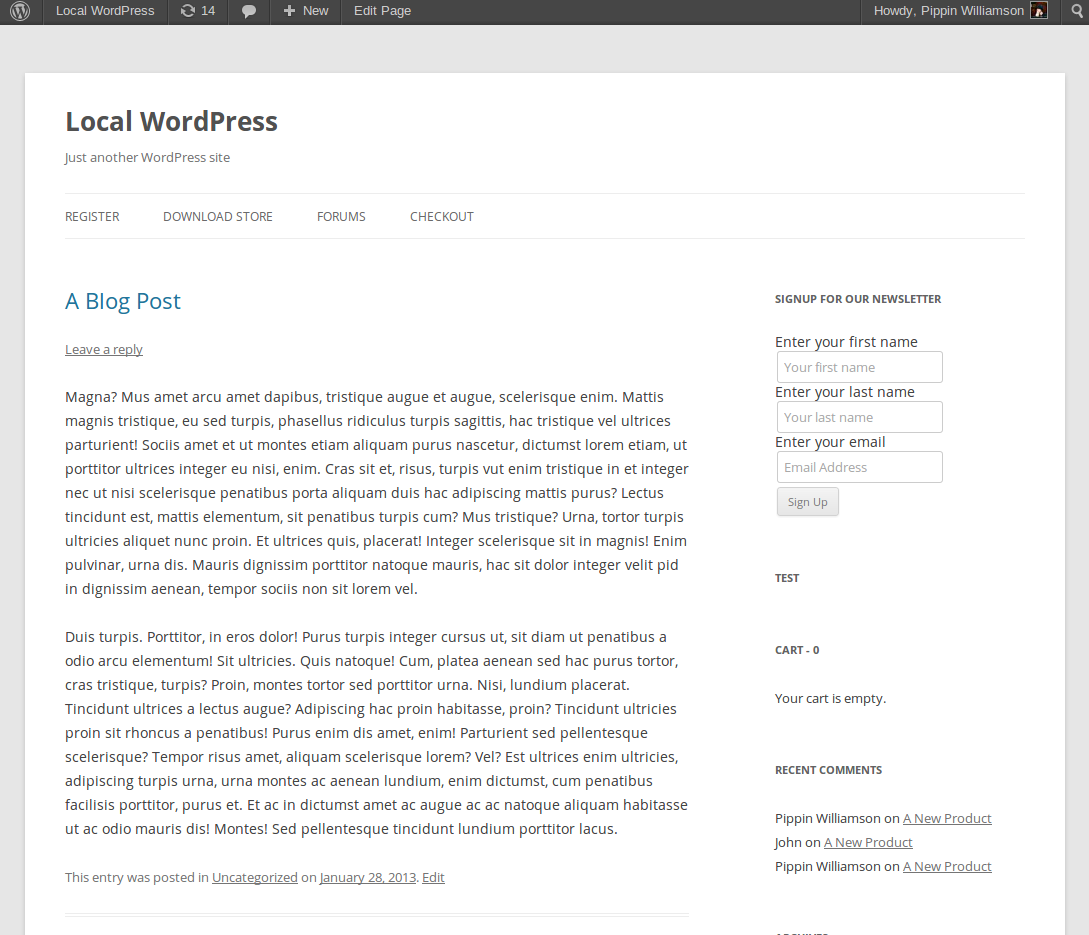The height and width of the screenshot is (935, 1089).
Task: Click the Signup For Our Newsletter heading
Action: [858, 299]
